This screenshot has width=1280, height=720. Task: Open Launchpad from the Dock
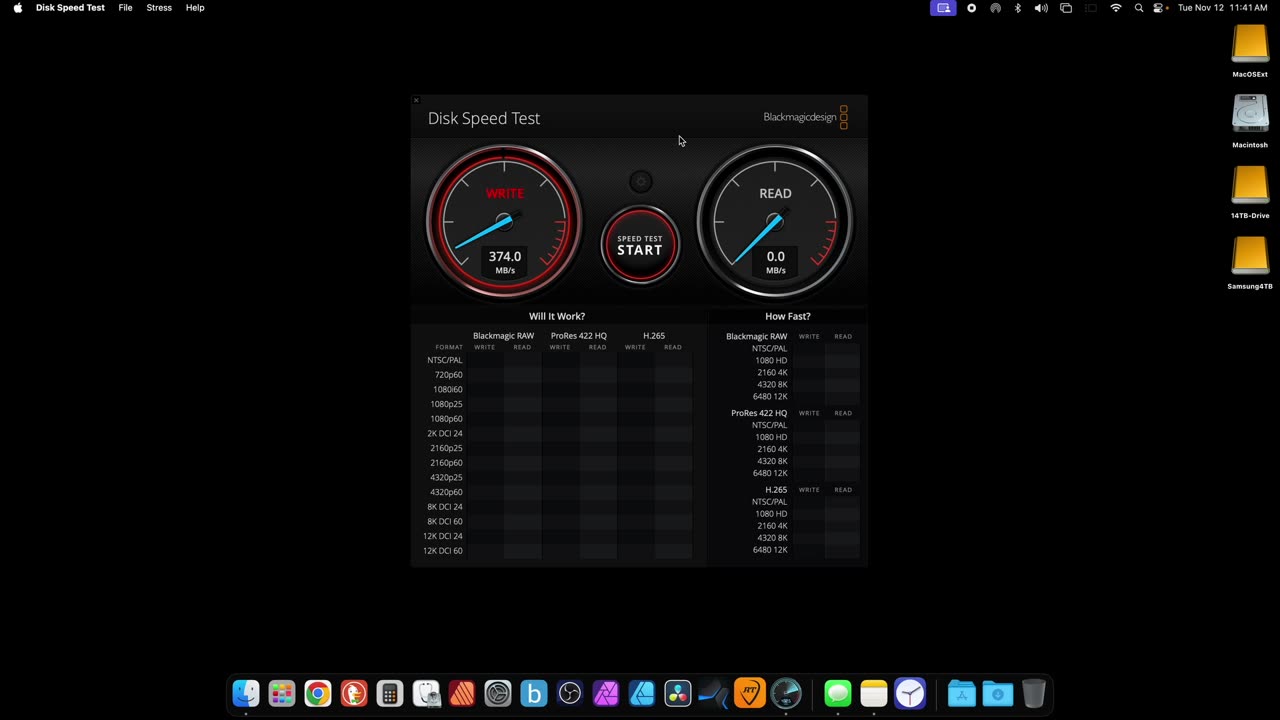click(x=282, y=693)
